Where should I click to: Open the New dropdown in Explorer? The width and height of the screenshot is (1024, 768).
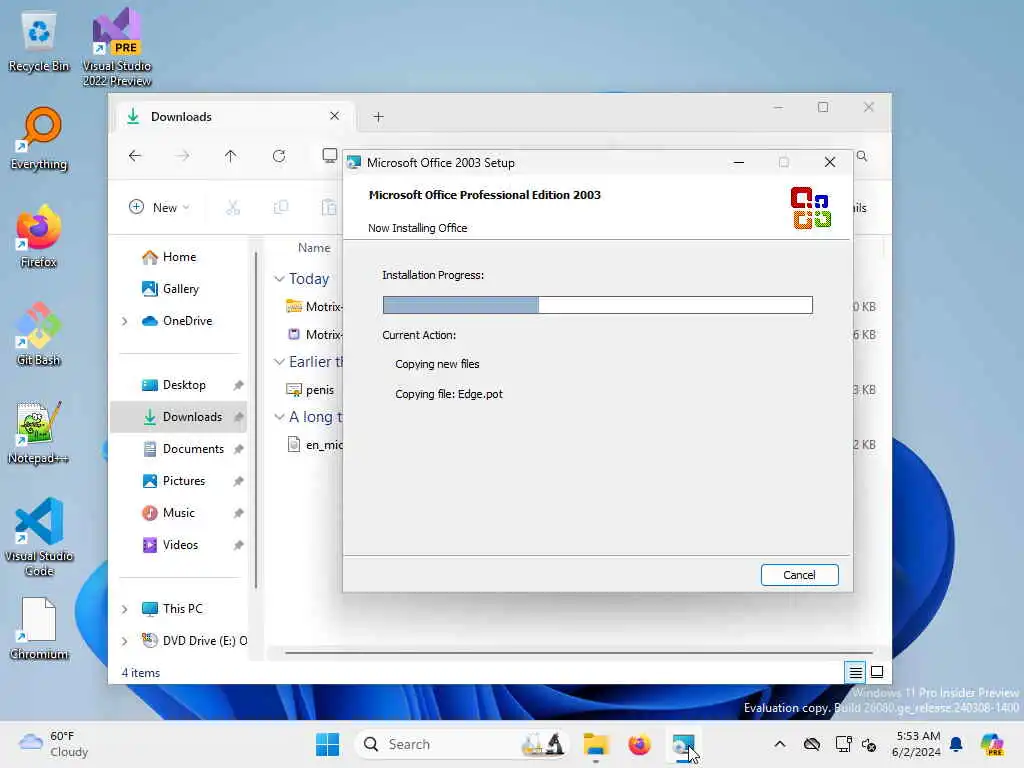pos(159,208)
